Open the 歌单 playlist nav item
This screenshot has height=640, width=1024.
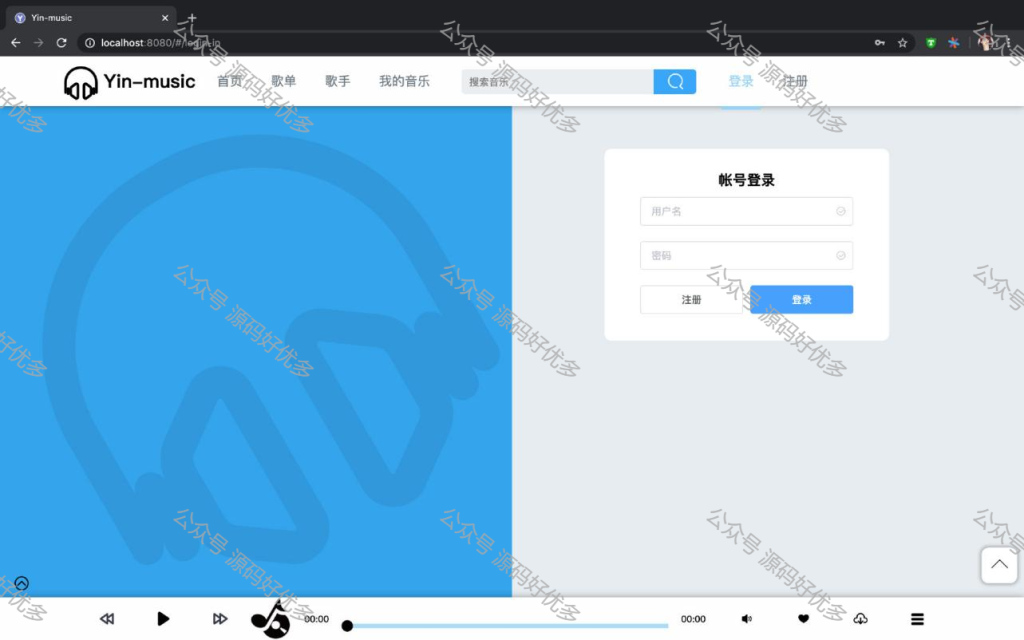tap(283, 81)
